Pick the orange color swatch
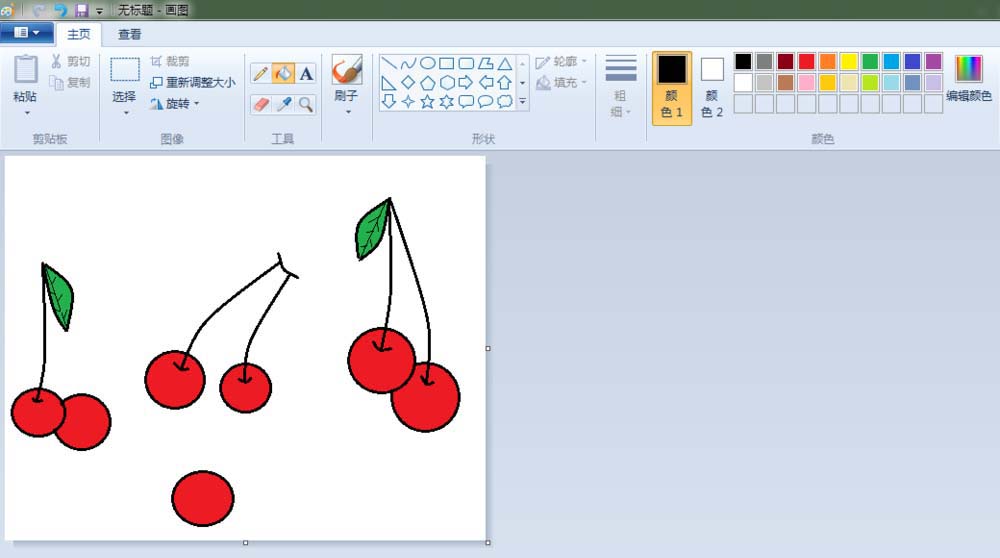The image size is (1000, 558). 828,61
